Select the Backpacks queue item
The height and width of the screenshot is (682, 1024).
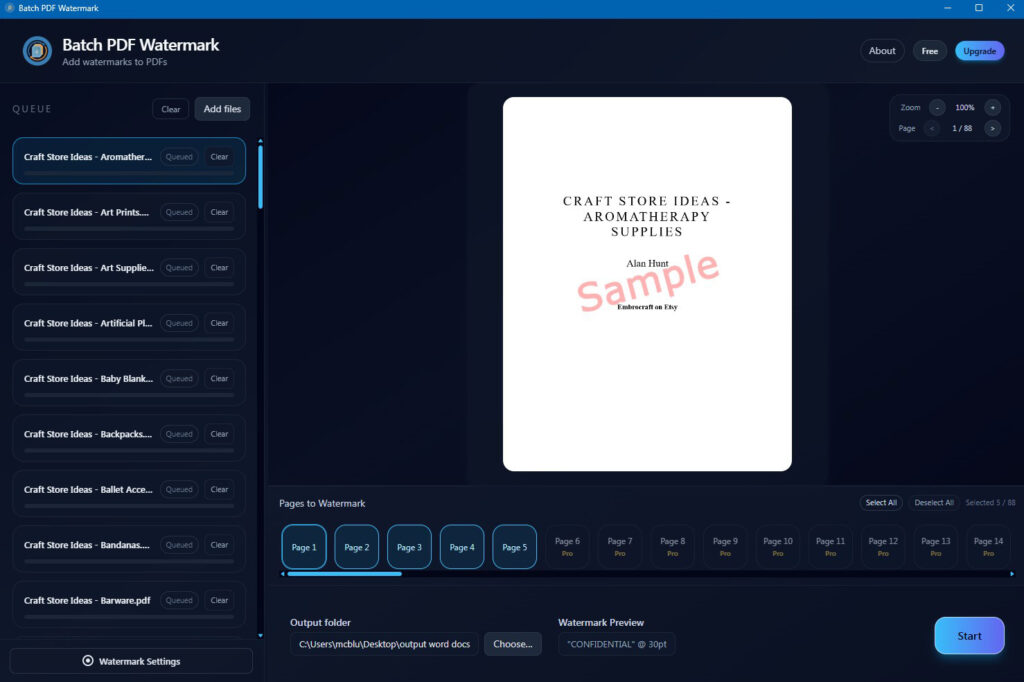point(129,438)
